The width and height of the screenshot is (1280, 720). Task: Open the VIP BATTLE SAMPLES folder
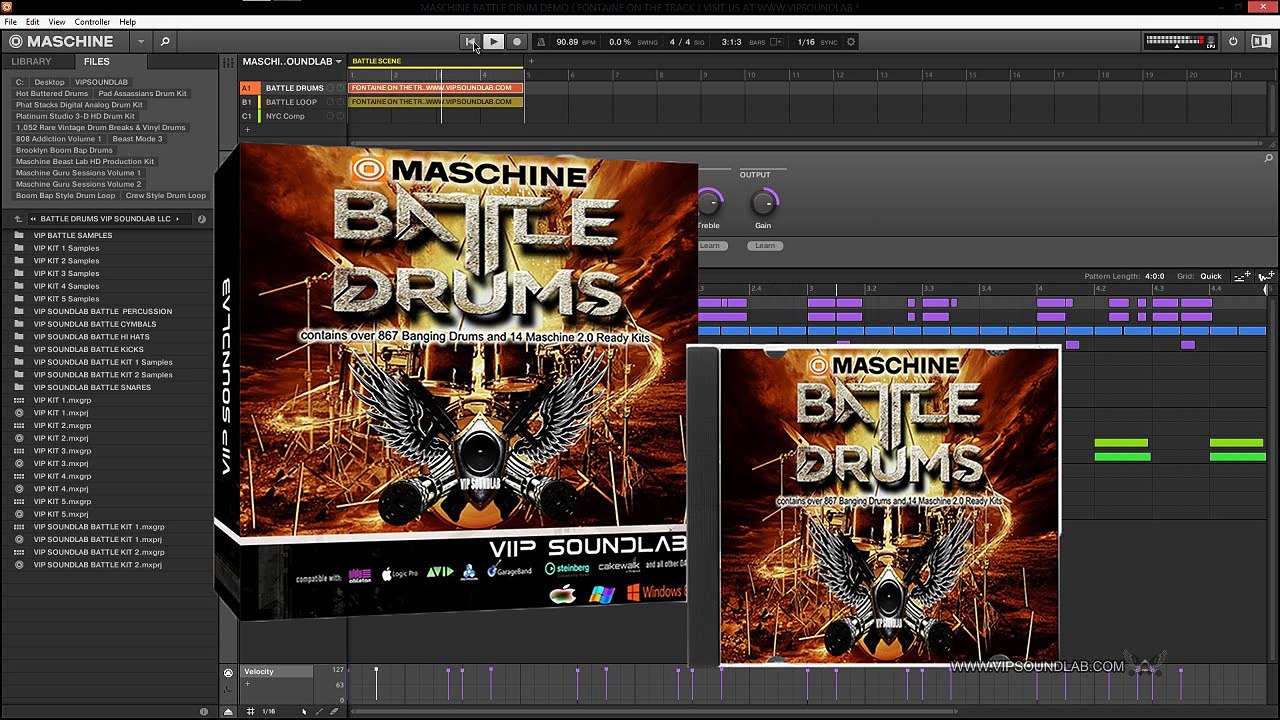click(x=73, y=236)
